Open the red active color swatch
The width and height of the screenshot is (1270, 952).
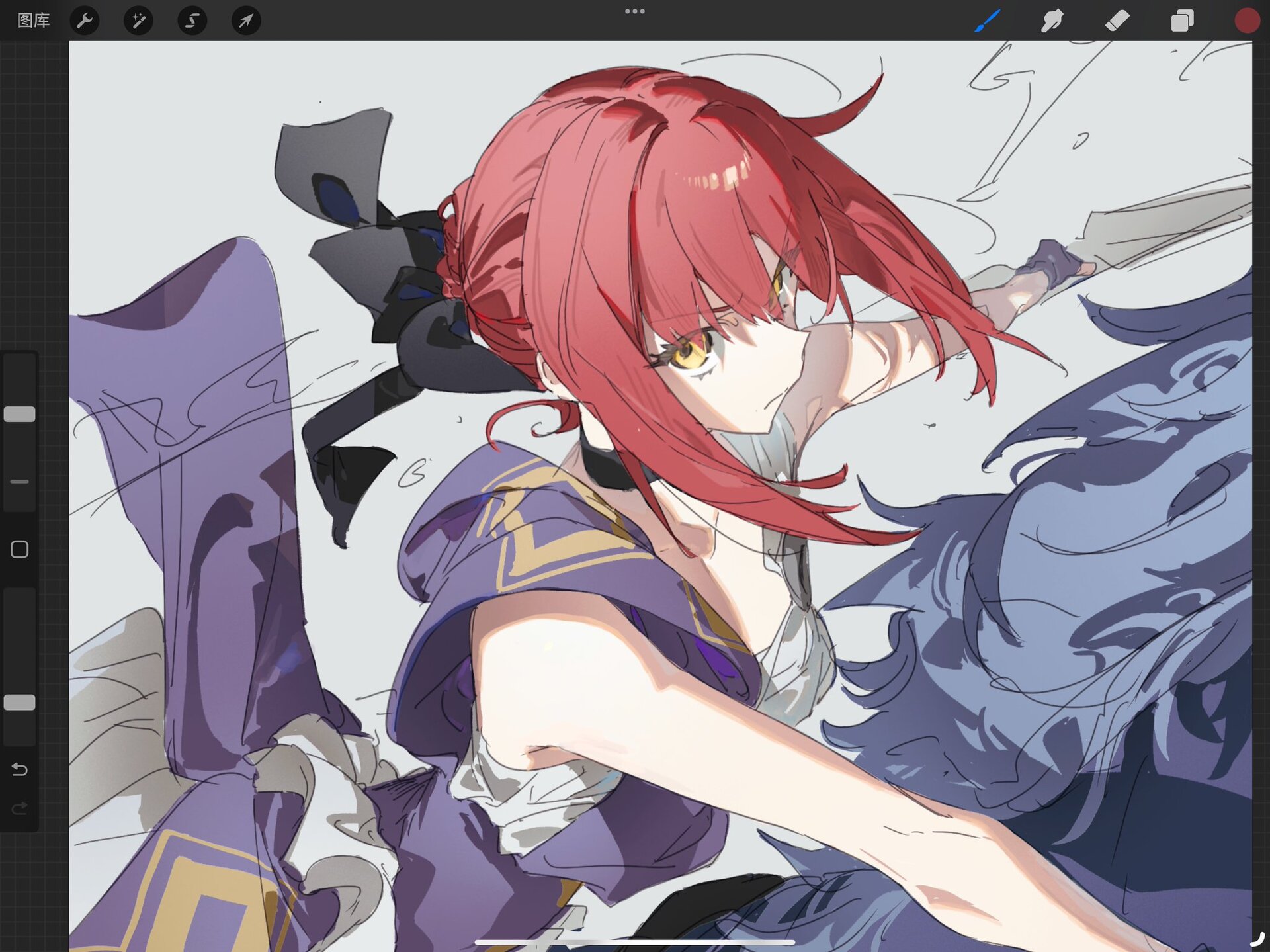(x=1247, y=21)
